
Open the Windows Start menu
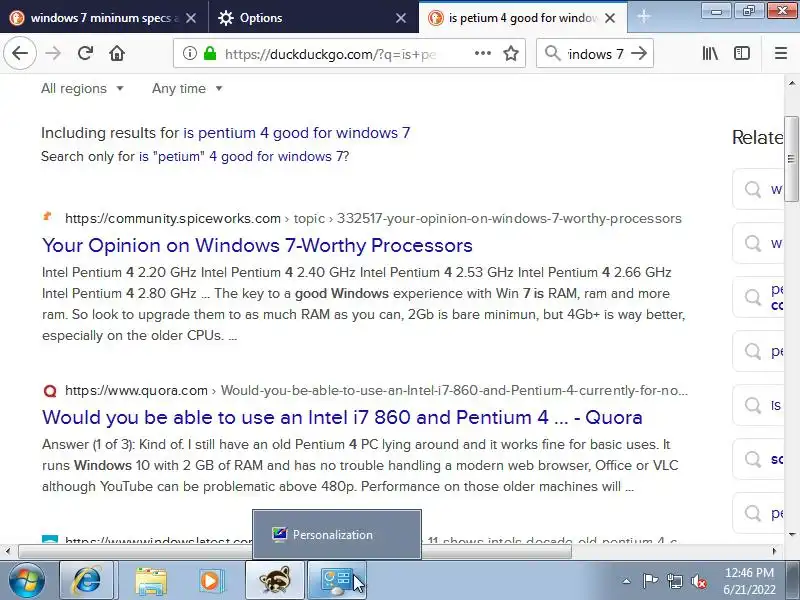coord(26,580)
